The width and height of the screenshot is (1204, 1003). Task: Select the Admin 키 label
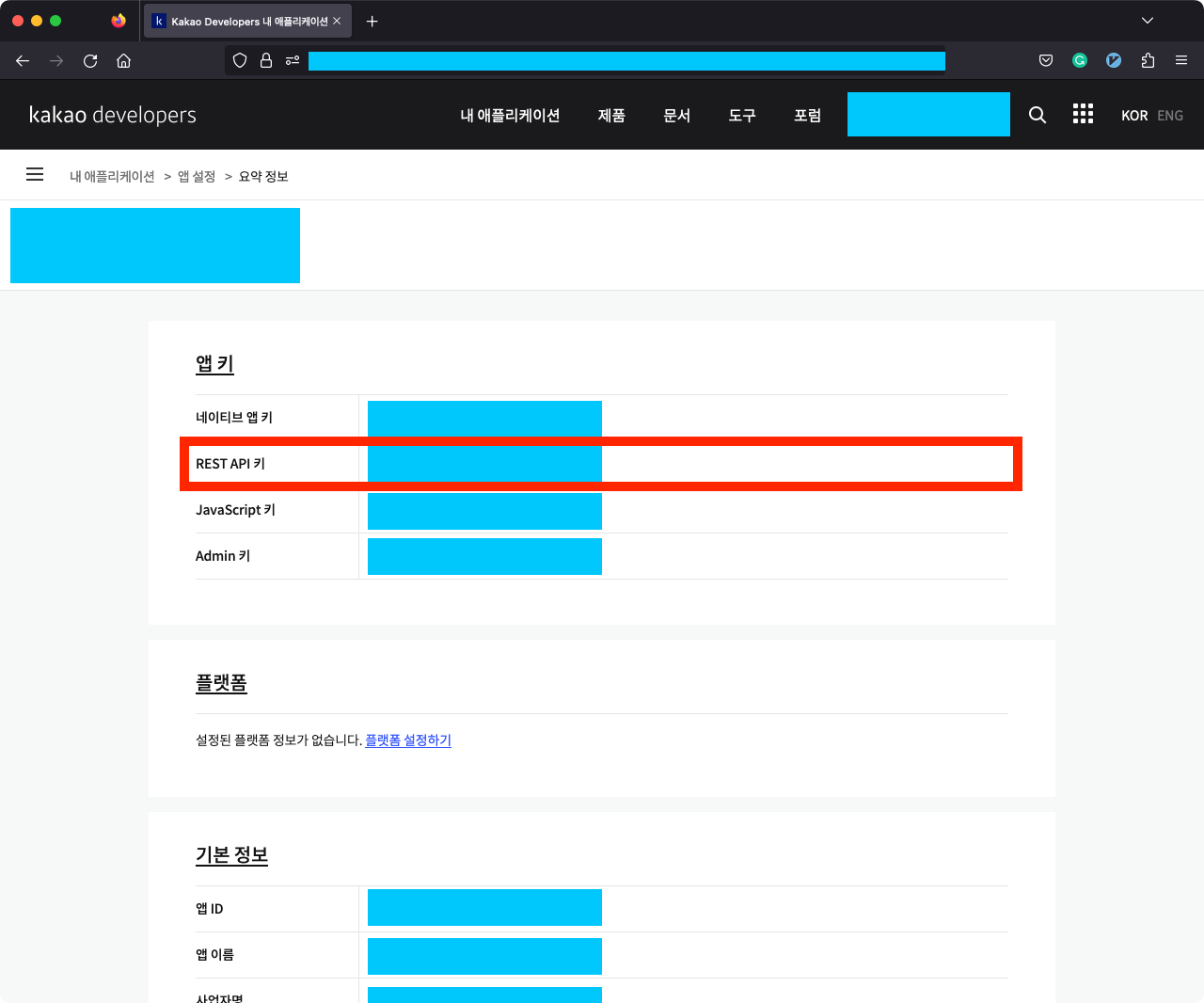click(x=223, y=555)
